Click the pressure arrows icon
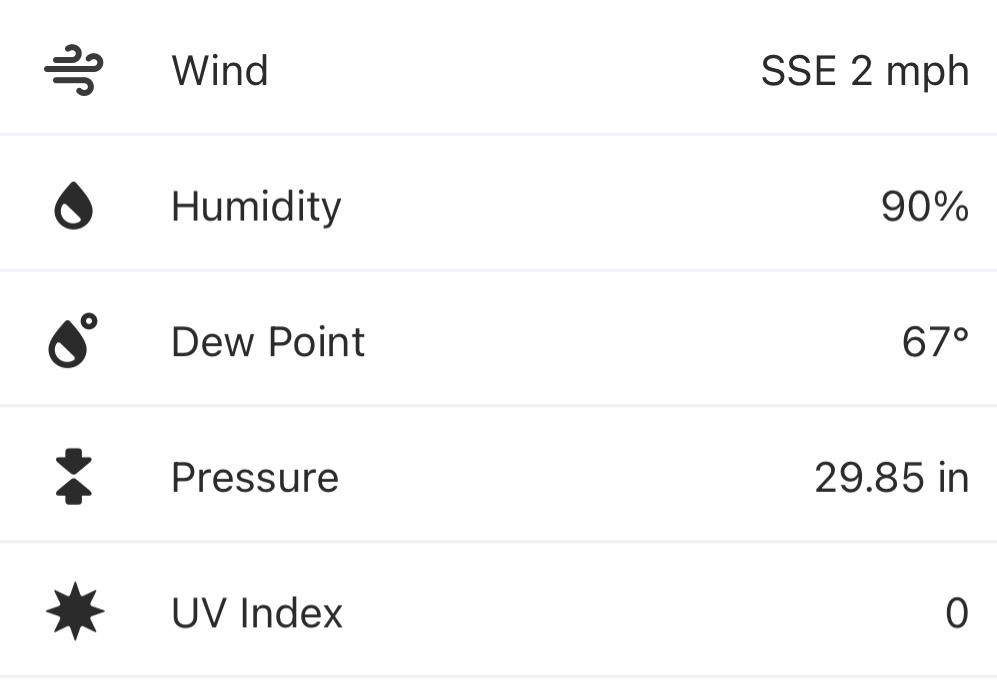Viewport: 997px width, 697px height. pos(73,477)
